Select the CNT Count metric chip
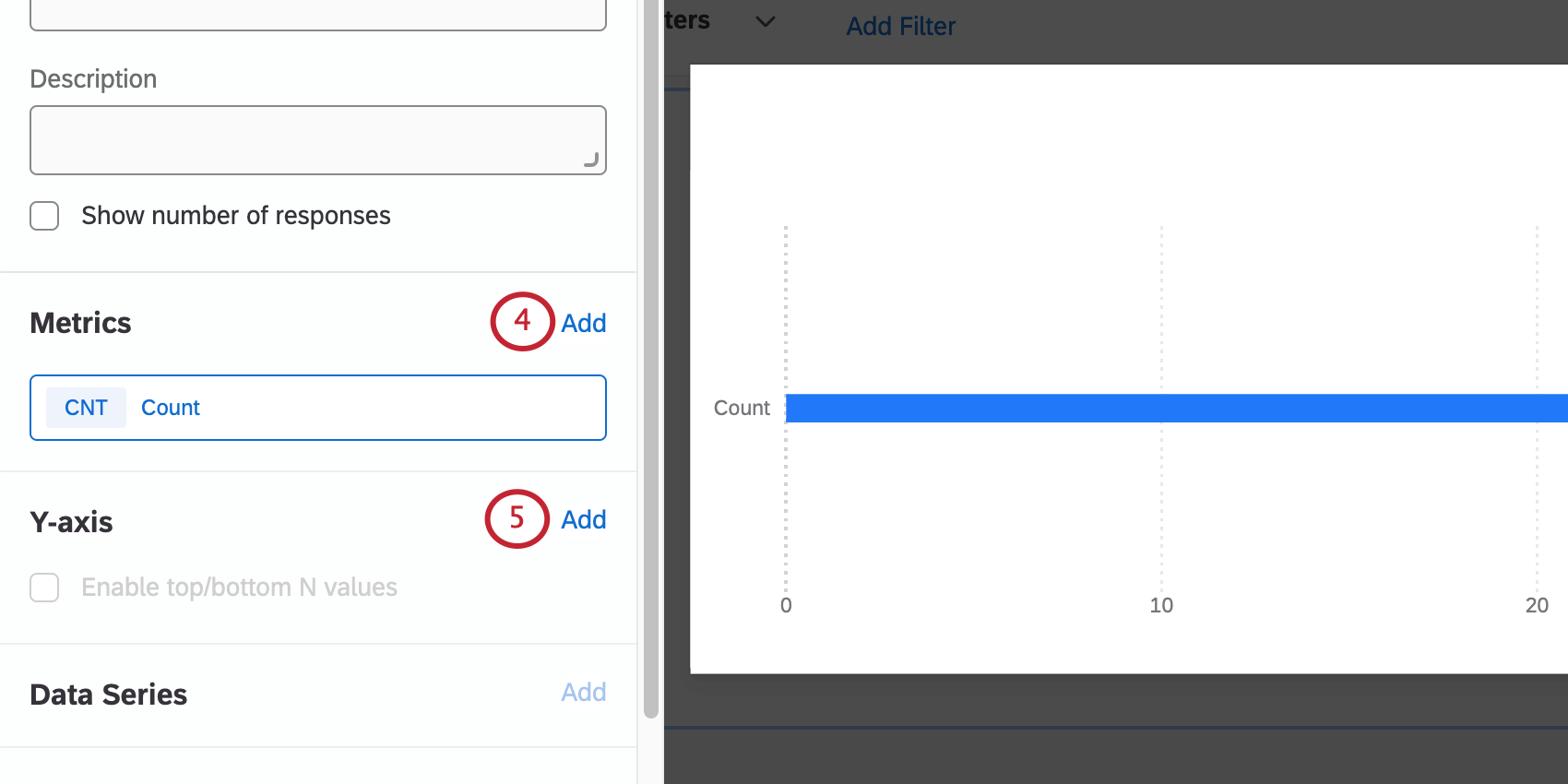1568x784 pixels. pos(318,407)
